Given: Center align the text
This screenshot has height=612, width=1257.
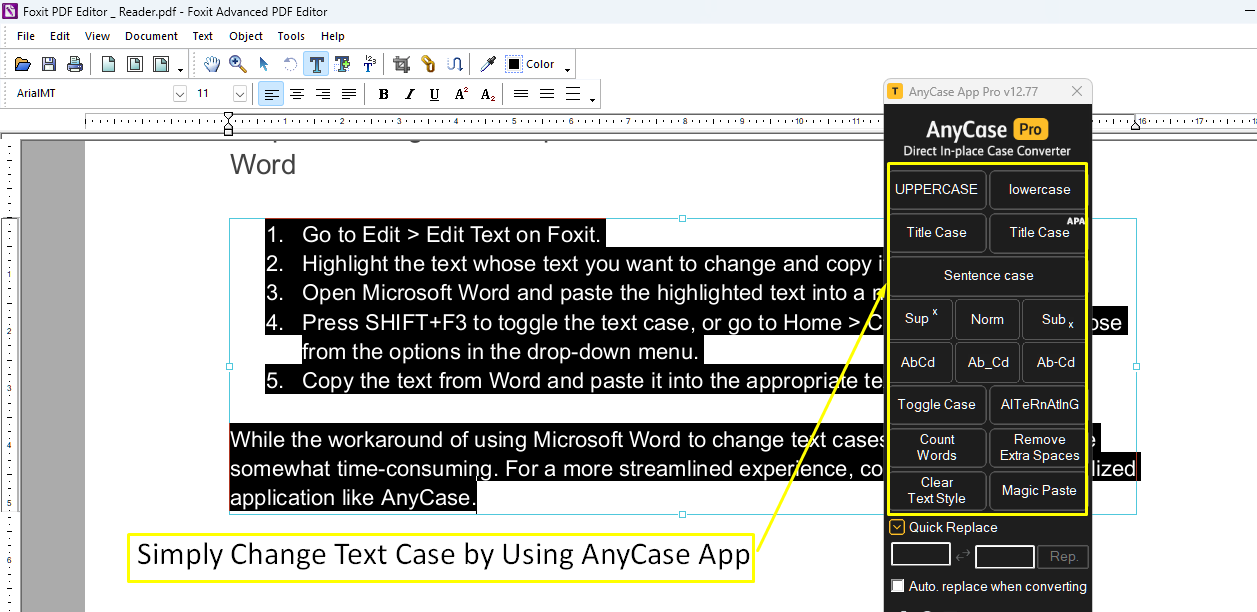Looking at the screenshot, I should pos(297,94).
